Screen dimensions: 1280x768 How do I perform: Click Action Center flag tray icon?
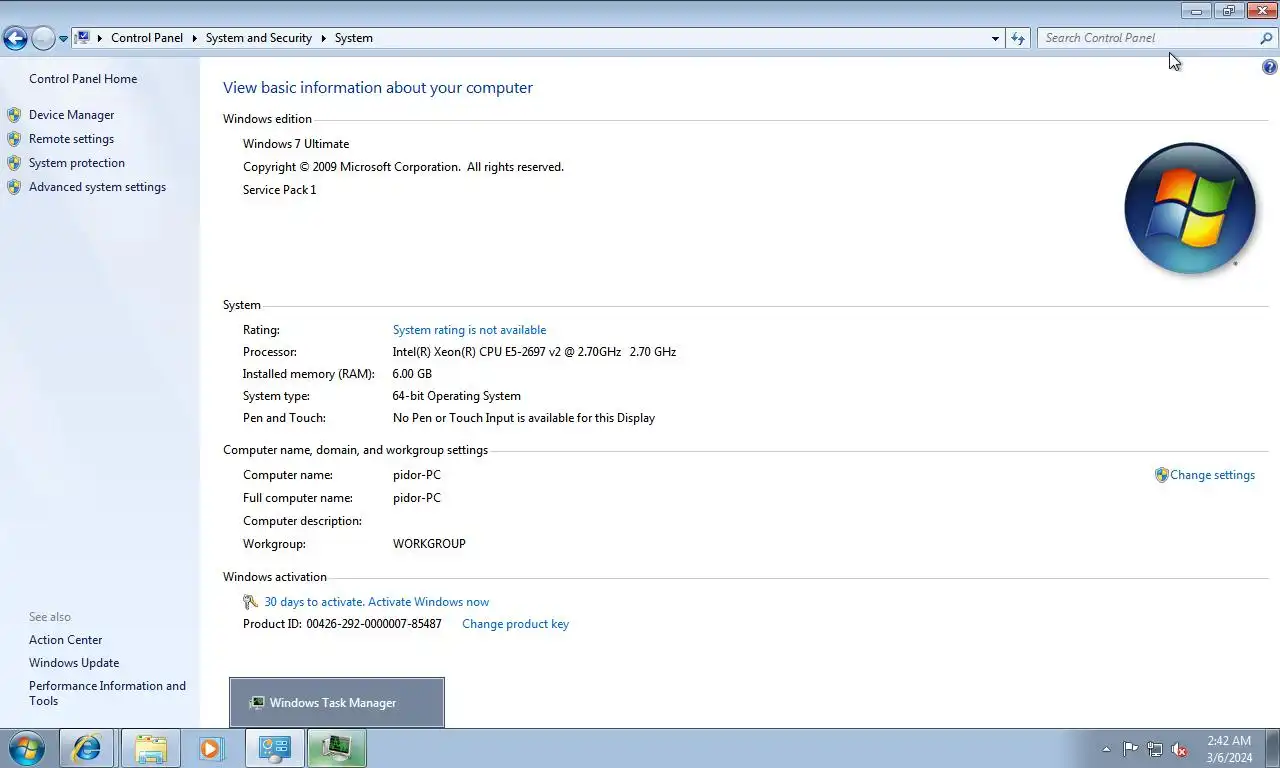[1131, 749]
